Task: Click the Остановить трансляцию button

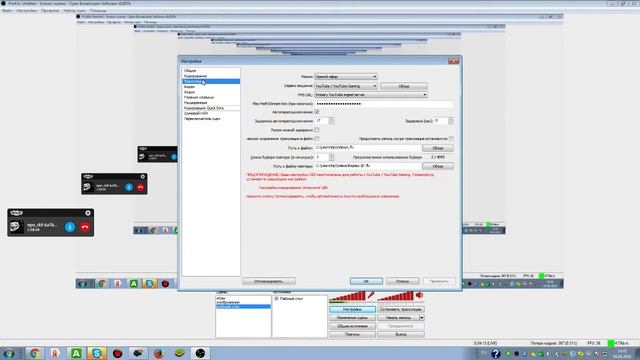Action: (401, 309)
